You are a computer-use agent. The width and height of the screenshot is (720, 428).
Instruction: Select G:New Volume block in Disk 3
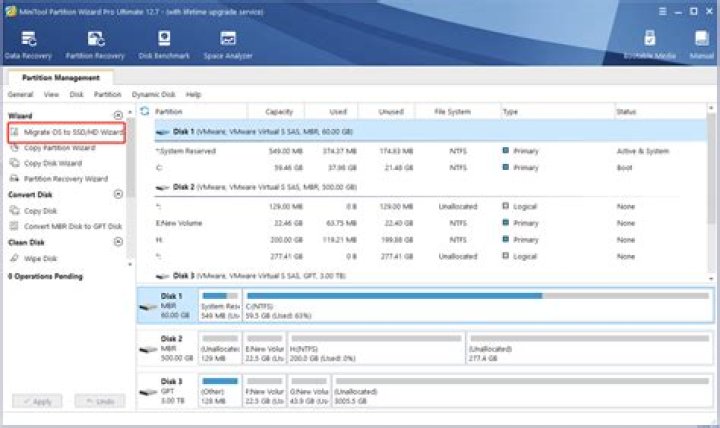pos(309,391)
